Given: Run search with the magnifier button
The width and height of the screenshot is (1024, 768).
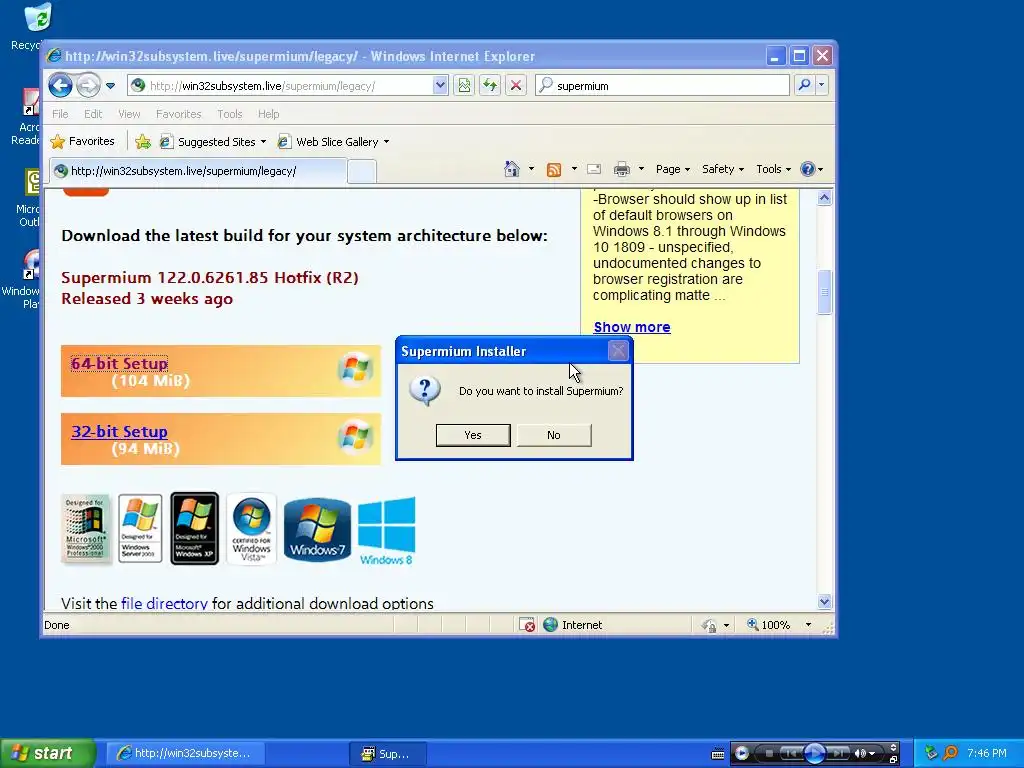Looking at the screenshot, I should [805, 85].
